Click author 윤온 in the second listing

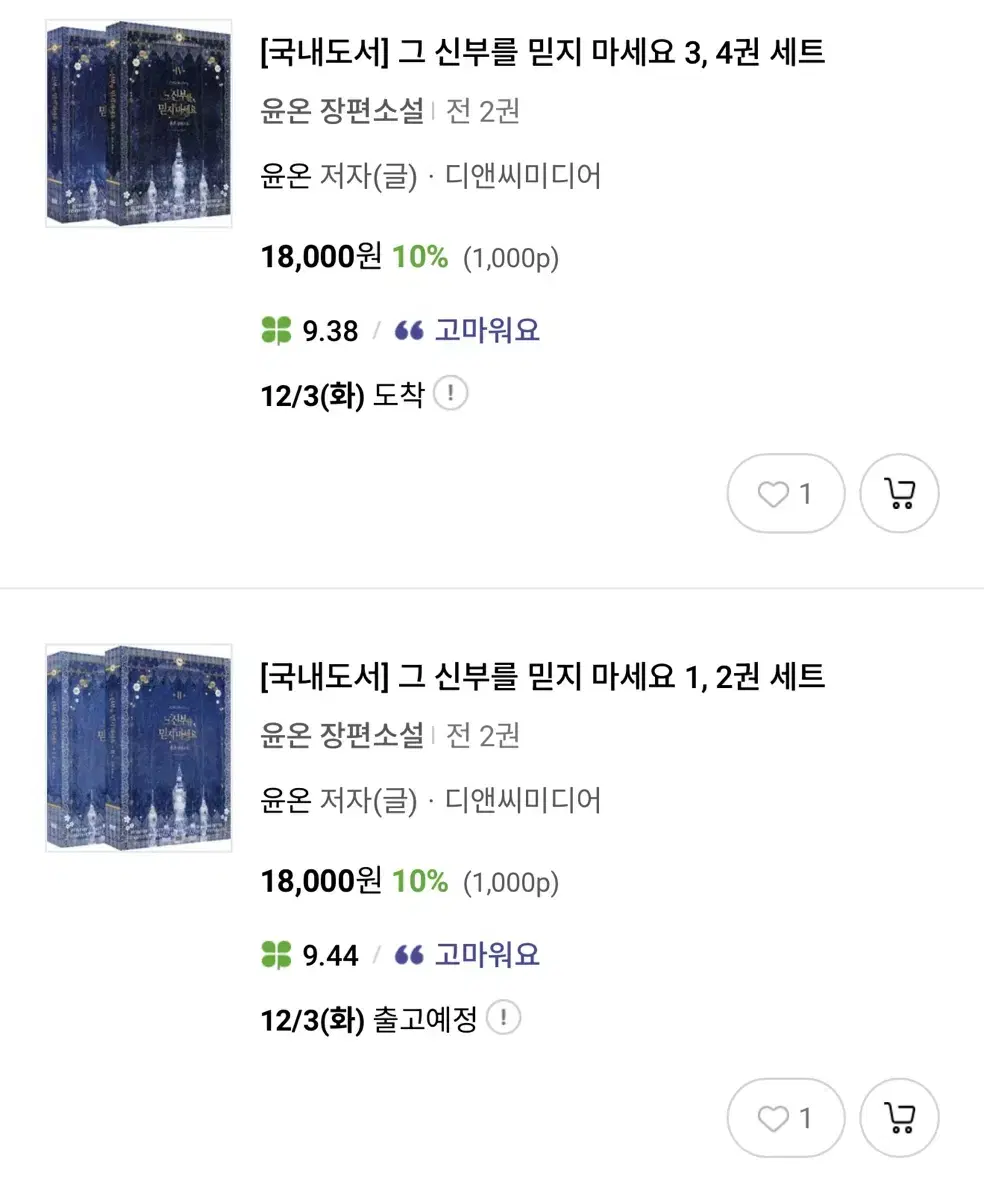[285, 800]
